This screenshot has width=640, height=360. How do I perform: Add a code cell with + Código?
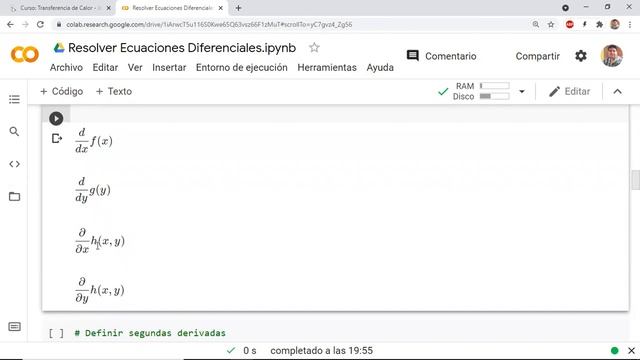[62, 91]
